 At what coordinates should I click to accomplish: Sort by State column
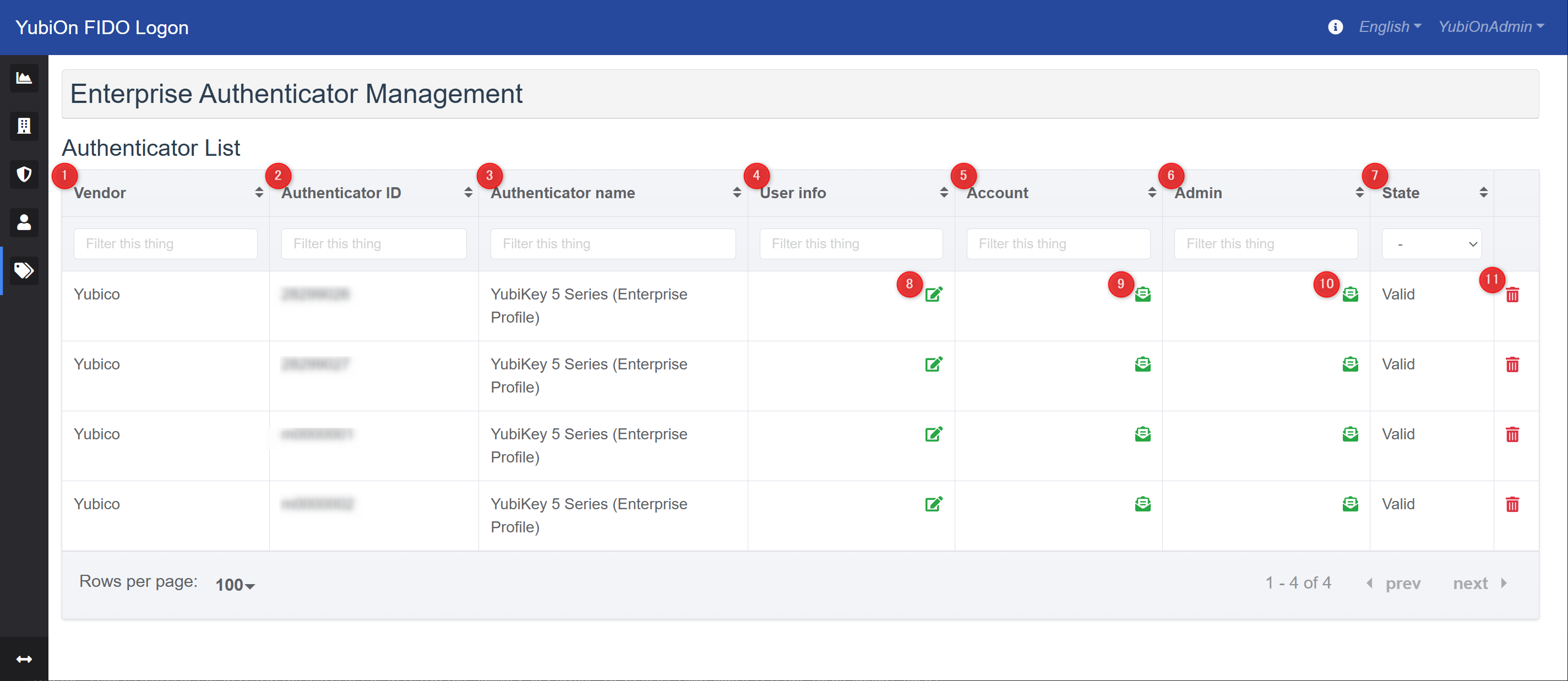pos(1483,193)
